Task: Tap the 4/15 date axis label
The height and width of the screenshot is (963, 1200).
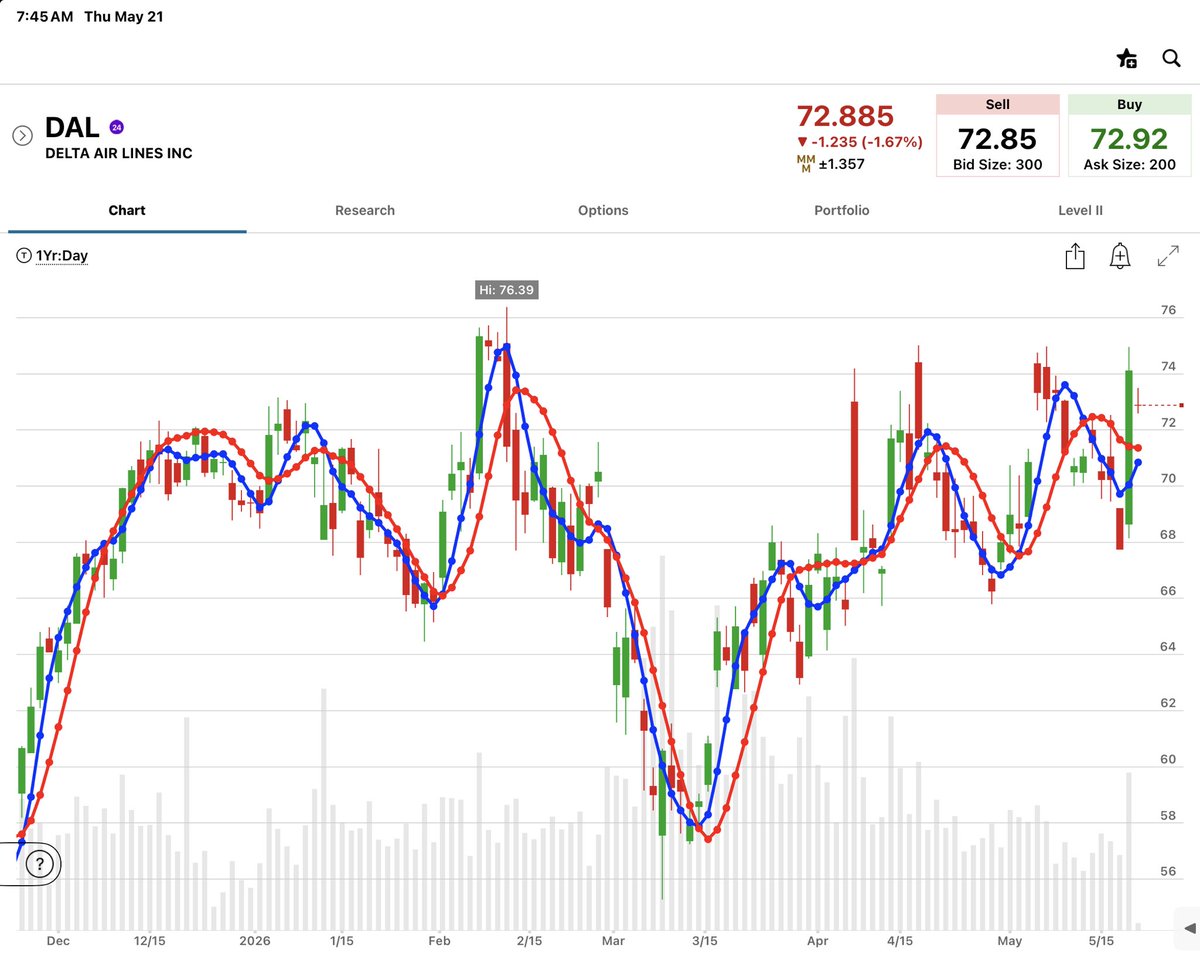Action: [899, 941]
